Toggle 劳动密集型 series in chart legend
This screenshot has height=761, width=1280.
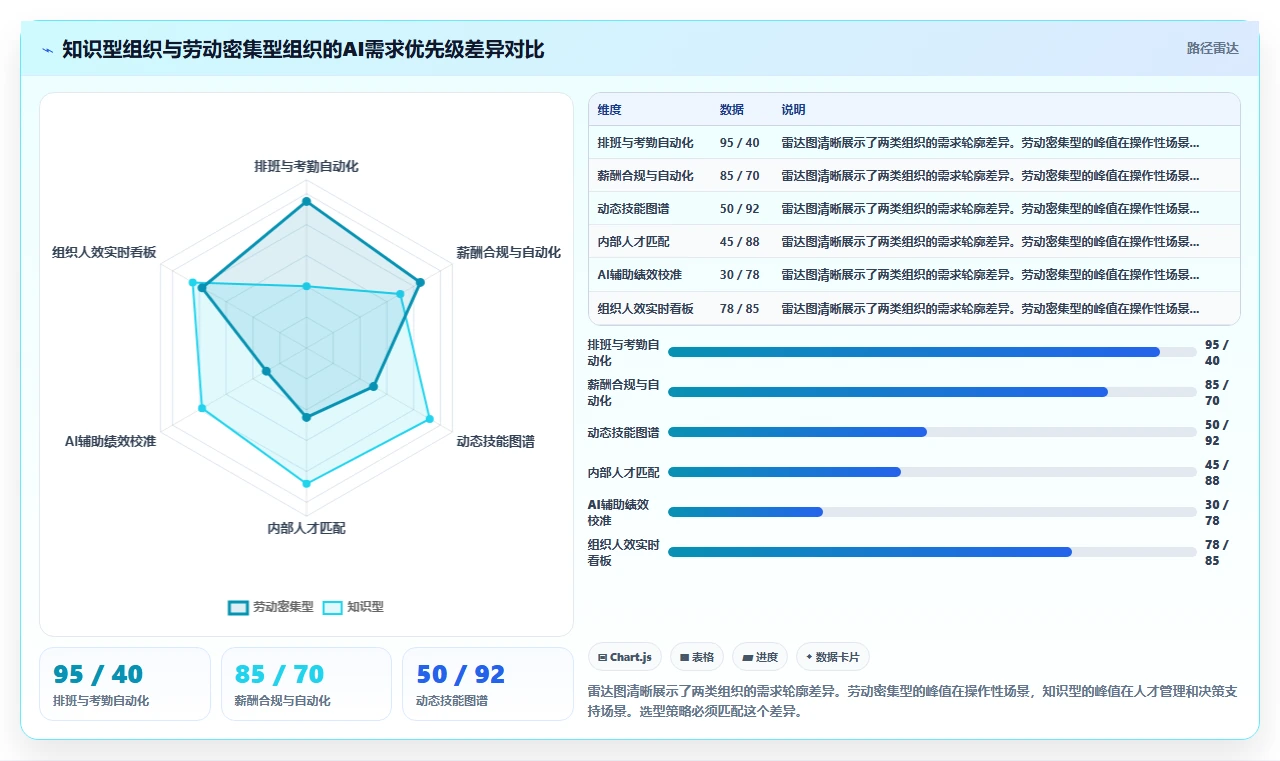(271, 607)
